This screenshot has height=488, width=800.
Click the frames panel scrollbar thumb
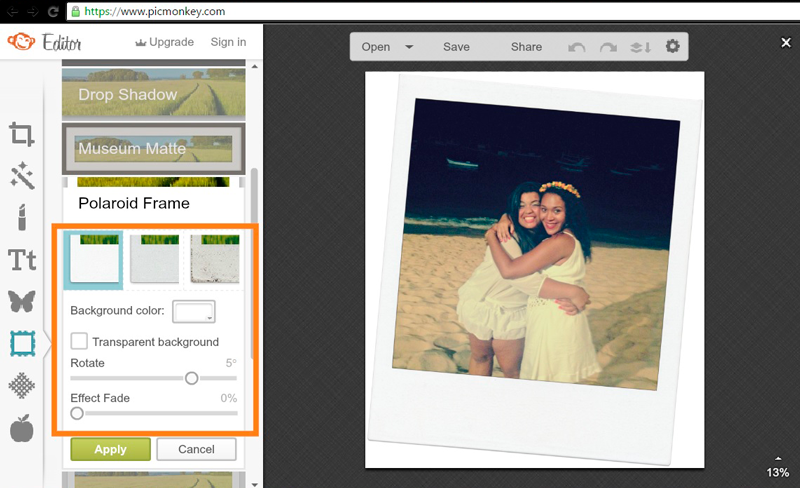tap(254, 263)
